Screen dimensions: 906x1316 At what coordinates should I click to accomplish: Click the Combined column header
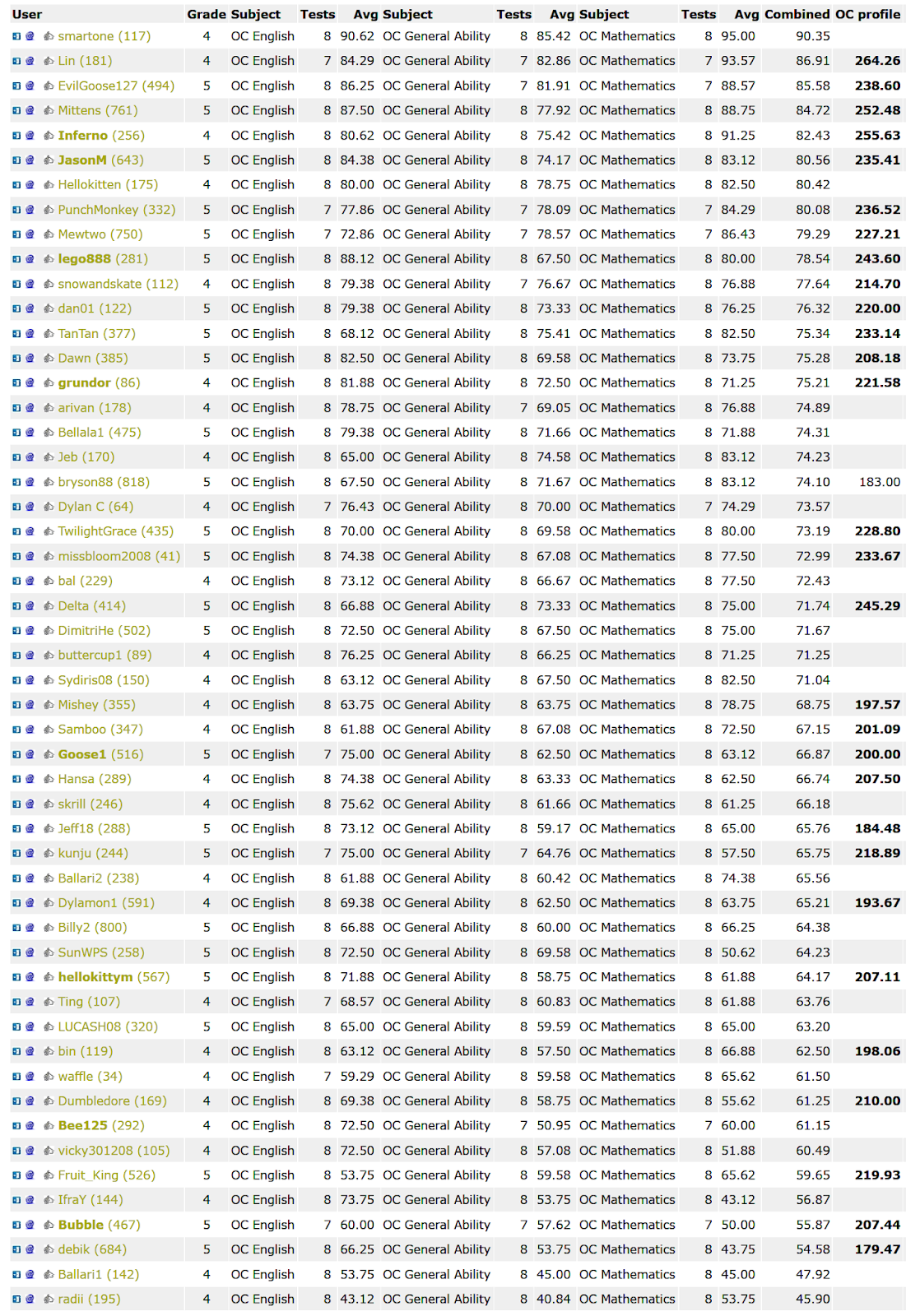tap(797, 14)
